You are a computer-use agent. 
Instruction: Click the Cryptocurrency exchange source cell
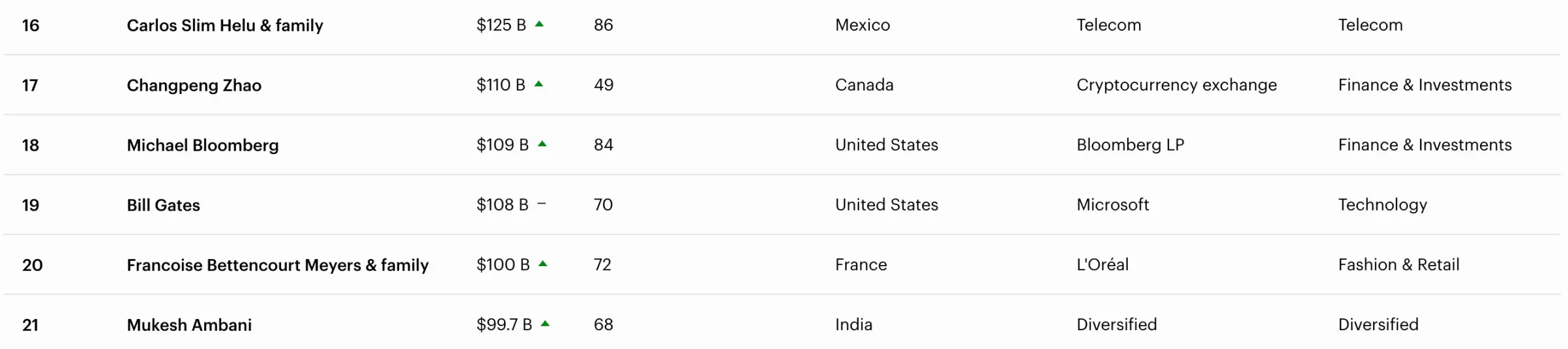pyautogui.click(x=1176, y=85)
